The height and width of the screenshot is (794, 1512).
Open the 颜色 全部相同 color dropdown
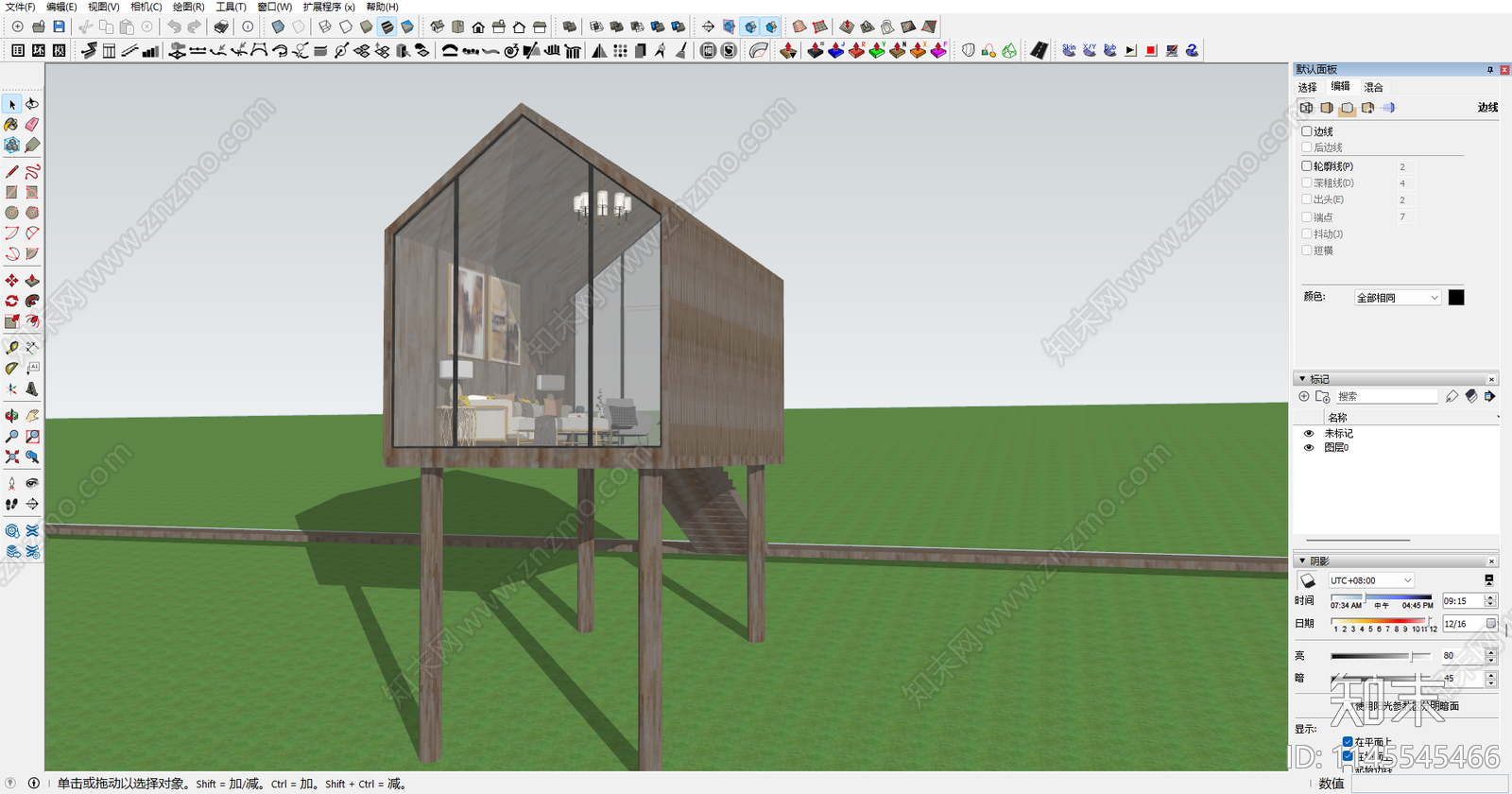tap(1397, 298)
